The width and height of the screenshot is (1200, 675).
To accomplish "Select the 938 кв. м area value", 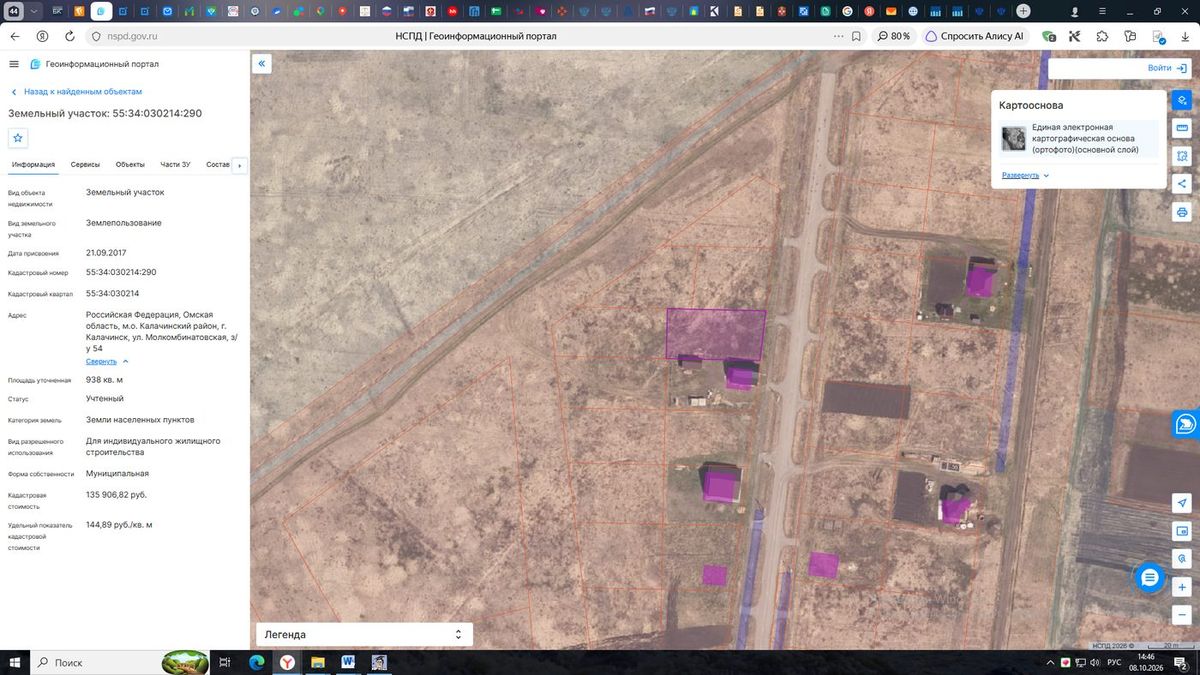I will pyautogui.click(x=105, y=380).
